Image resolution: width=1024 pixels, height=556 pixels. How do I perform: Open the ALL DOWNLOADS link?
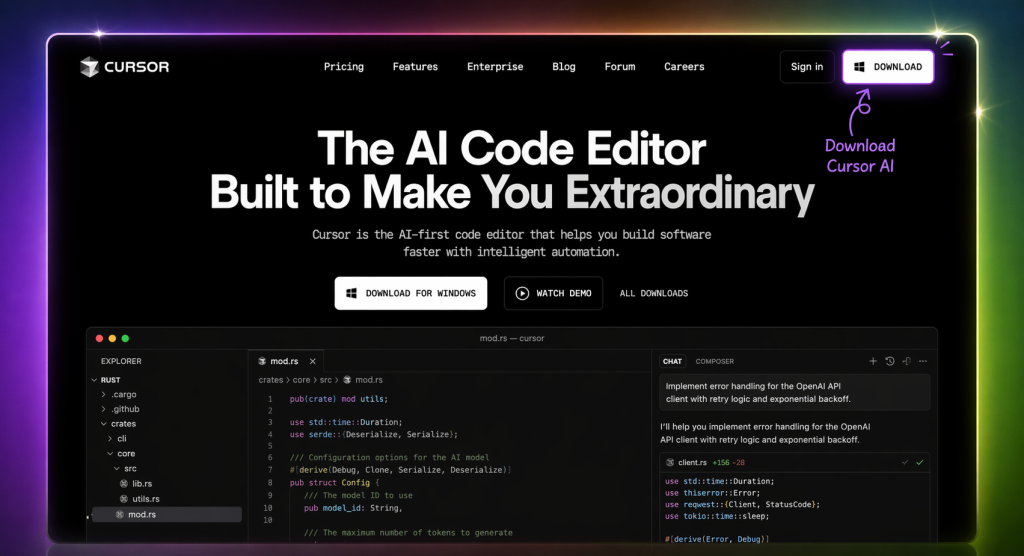pyautogui.click(x=654, y=293)
